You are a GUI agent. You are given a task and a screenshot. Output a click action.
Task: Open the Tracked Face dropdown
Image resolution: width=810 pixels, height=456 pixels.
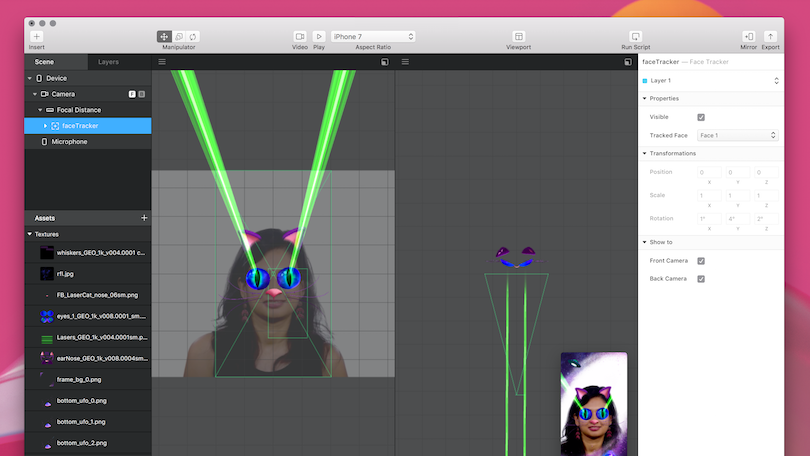tap(738, 135)
